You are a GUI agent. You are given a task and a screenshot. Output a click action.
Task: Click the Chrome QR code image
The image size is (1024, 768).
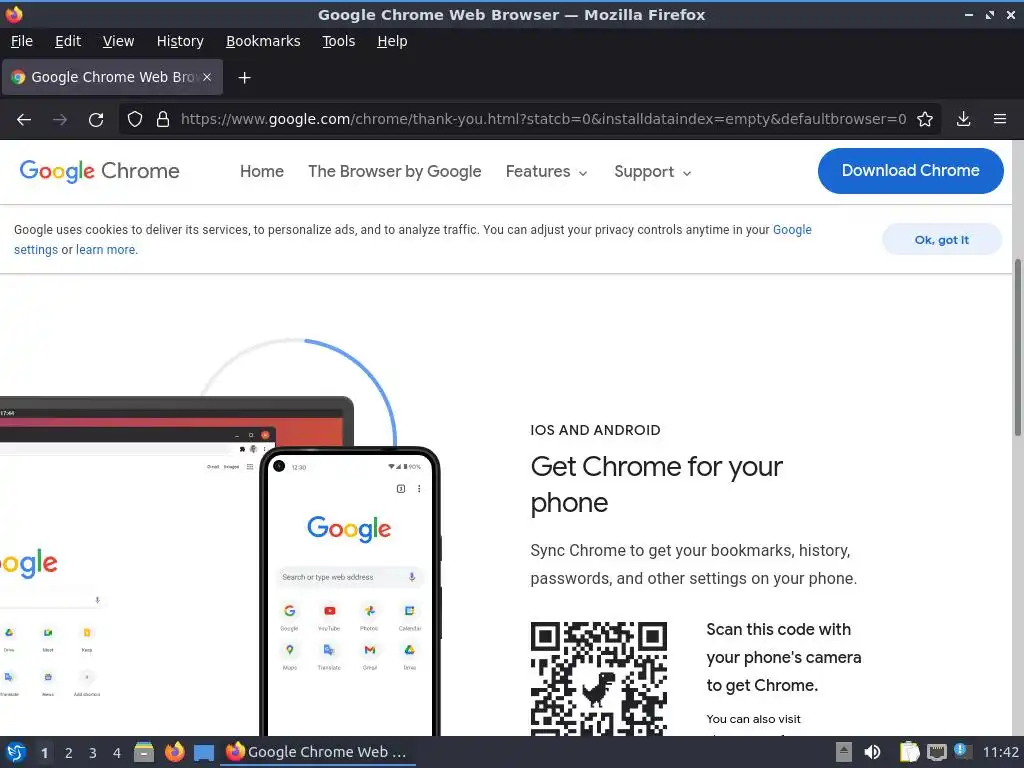[598, 679]
